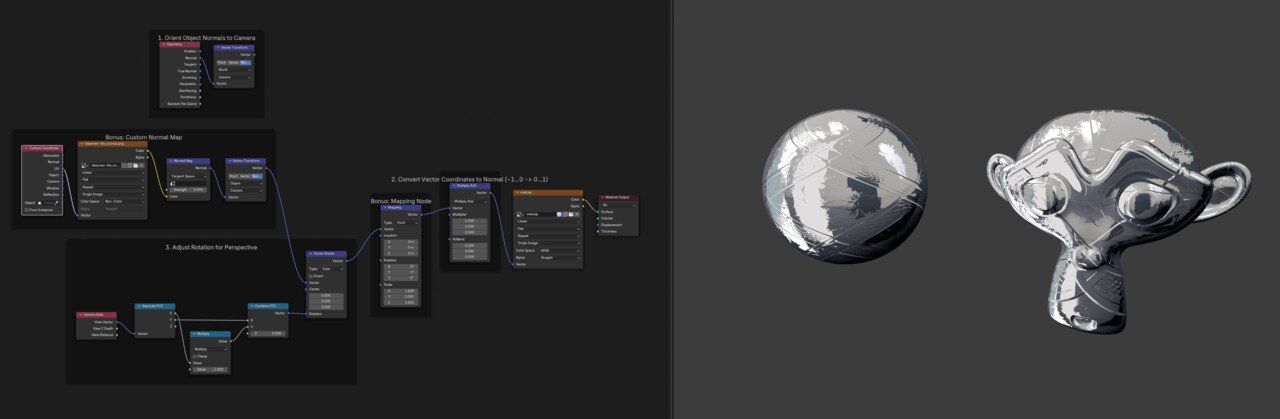The image size is (1280, 419).
Task: Click the UV output socket on Texture Coordinate
Action: pos(63,168)
